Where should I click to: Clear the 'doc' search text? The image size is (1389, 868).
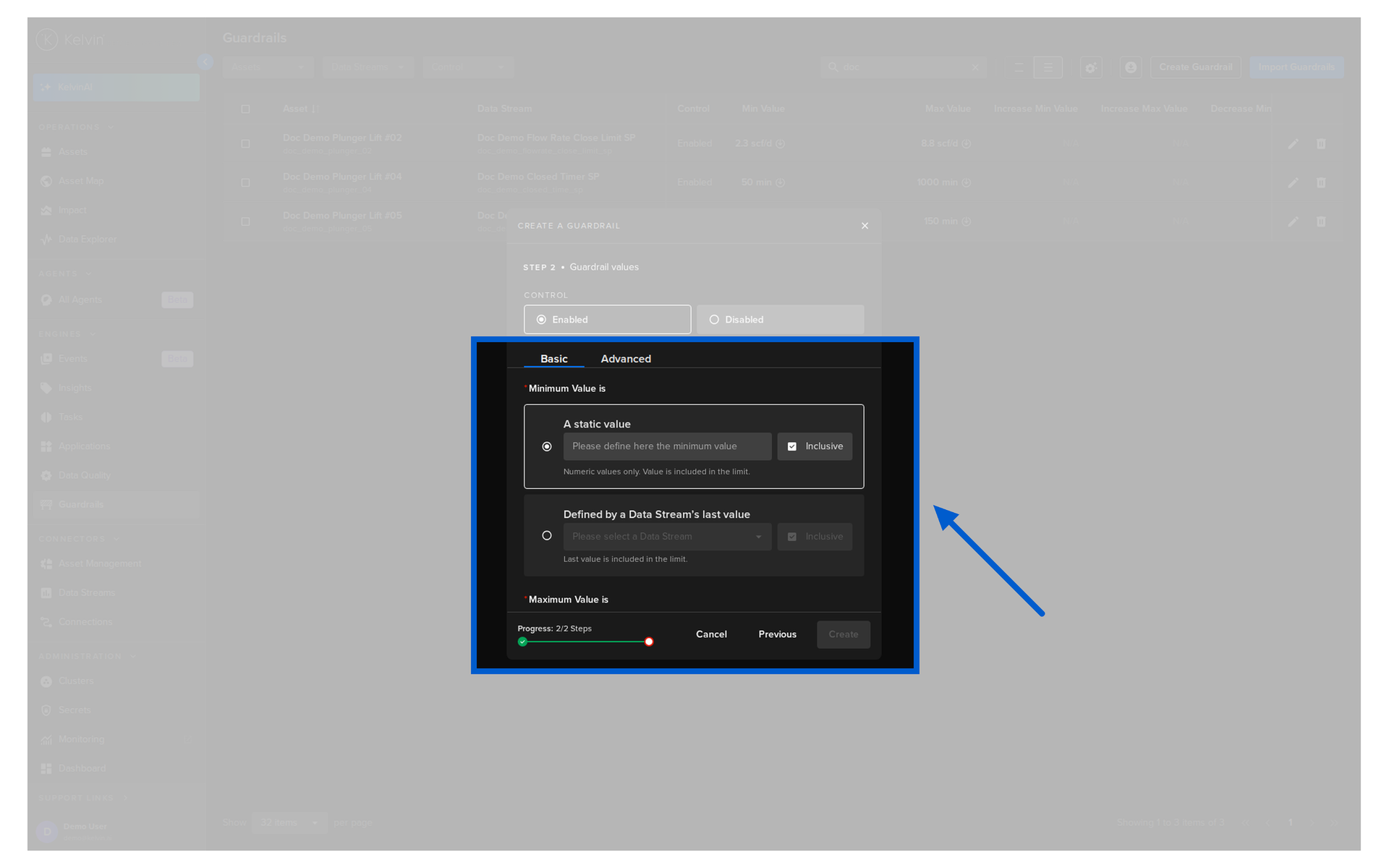point(975,67)
